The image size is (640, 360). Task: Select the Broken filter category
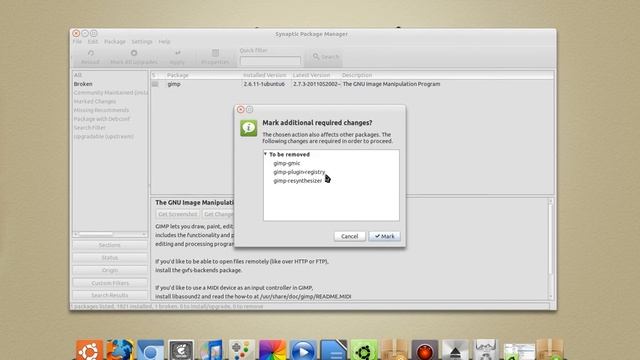click(x=83, y=84)
